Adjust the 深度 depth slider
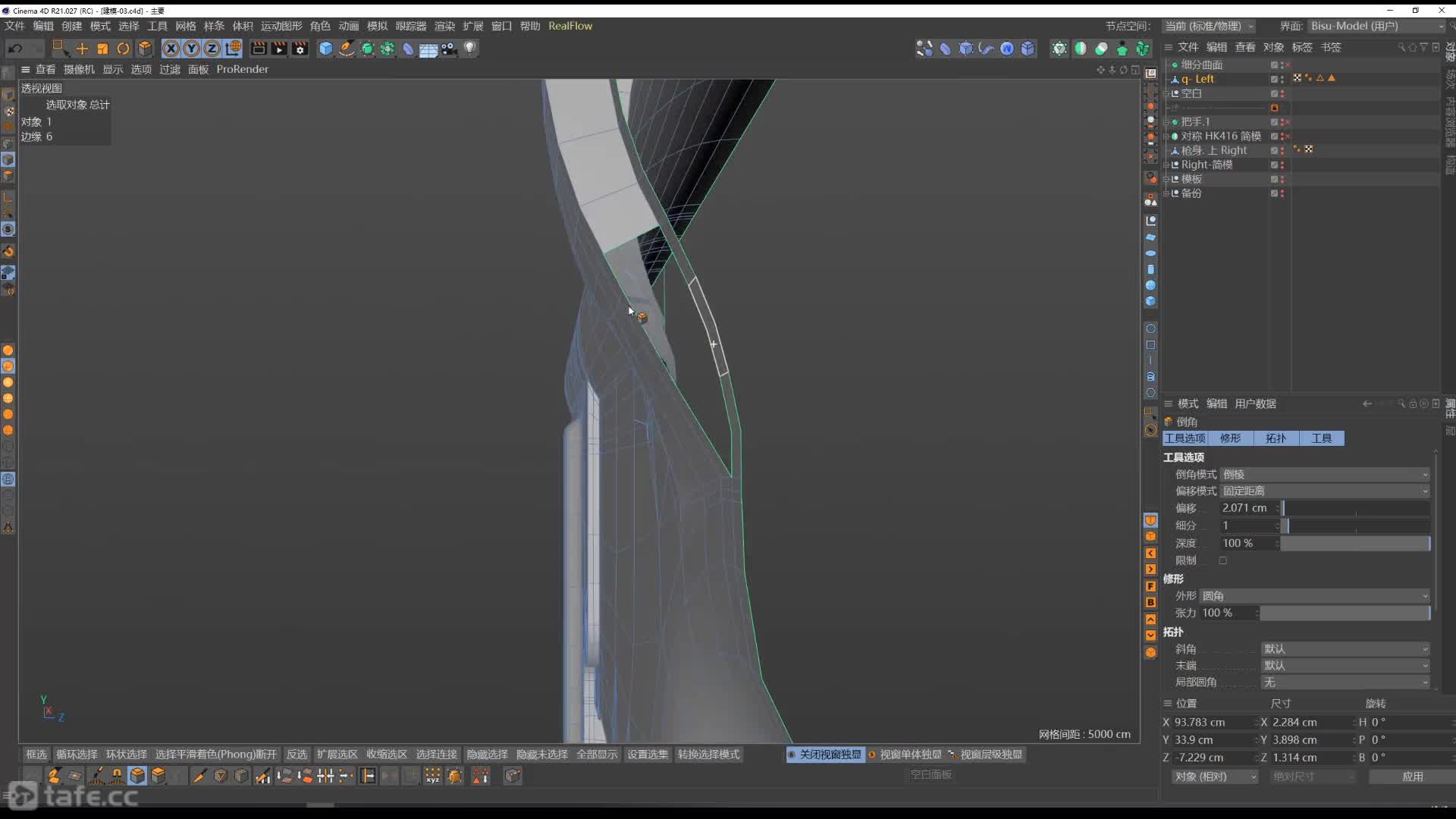Viewport: 1456px width, 819px height. pos(1356,543)
